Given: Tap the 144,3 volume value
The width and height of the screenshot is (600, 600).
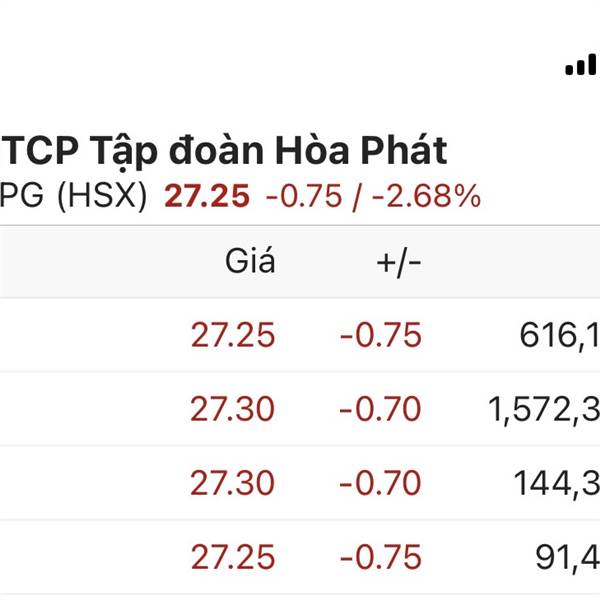Looking at the screenshot, I should pos(556,484).
